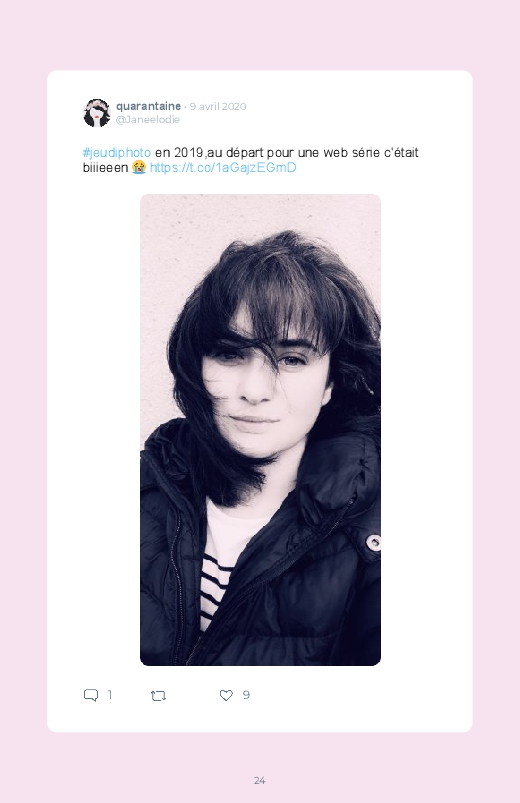Image resolution: width=520 pixels, height=803 pixels.
Task: Follow the t.co/1aGajzEGmD link
Action: click(x=223, y=167)
